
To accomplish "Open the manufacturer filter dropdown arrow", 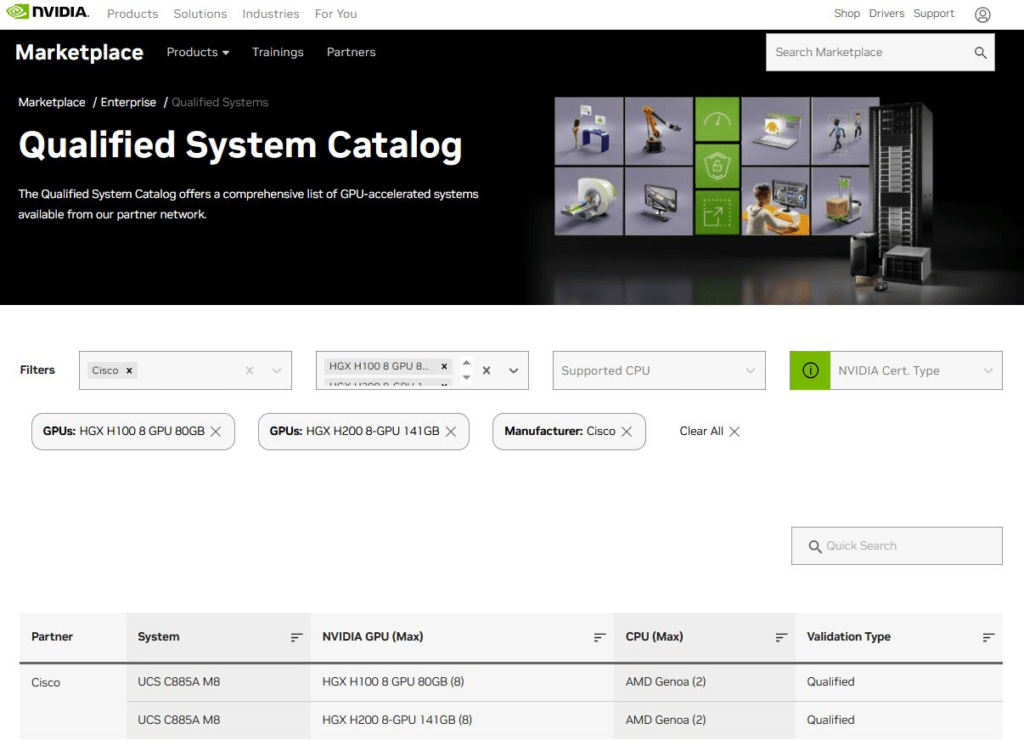I will (x=277, y=370).
